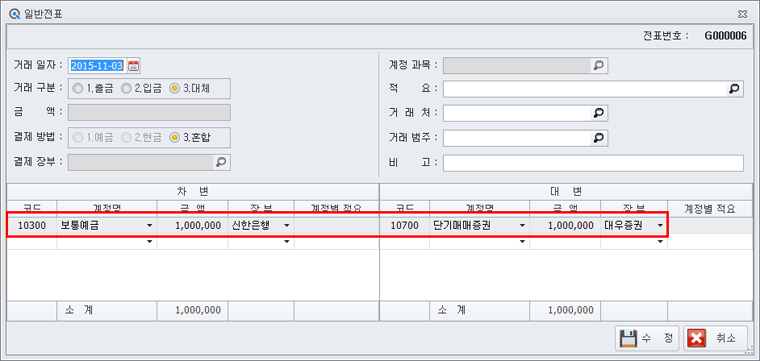Click the 적 요 text field
Screen dimensions: 760x361
(585, 89)
